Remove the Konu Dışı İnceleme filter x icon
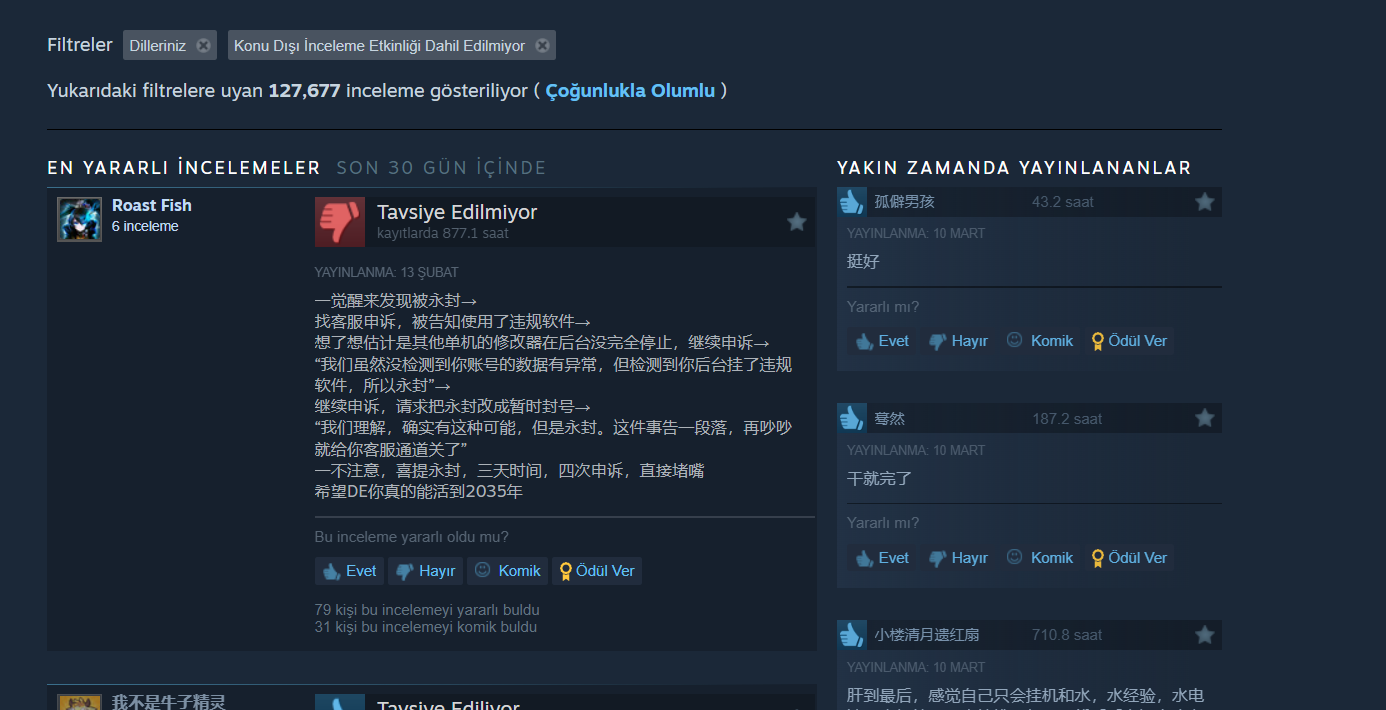The width and height of the screenshot is (1386, 710). (x=542, y=45)
